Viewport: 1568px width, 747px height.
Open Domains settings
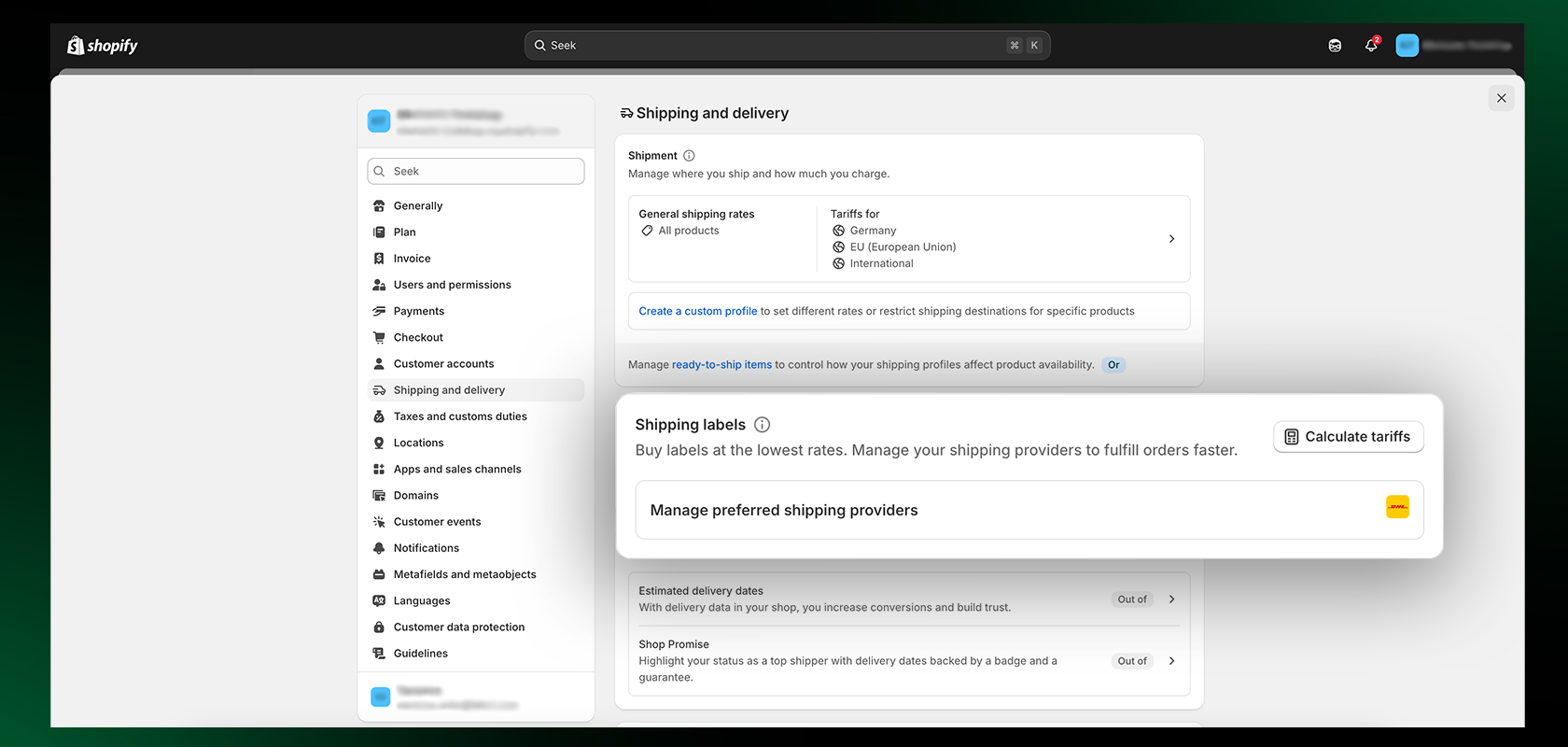coord(476,496)
